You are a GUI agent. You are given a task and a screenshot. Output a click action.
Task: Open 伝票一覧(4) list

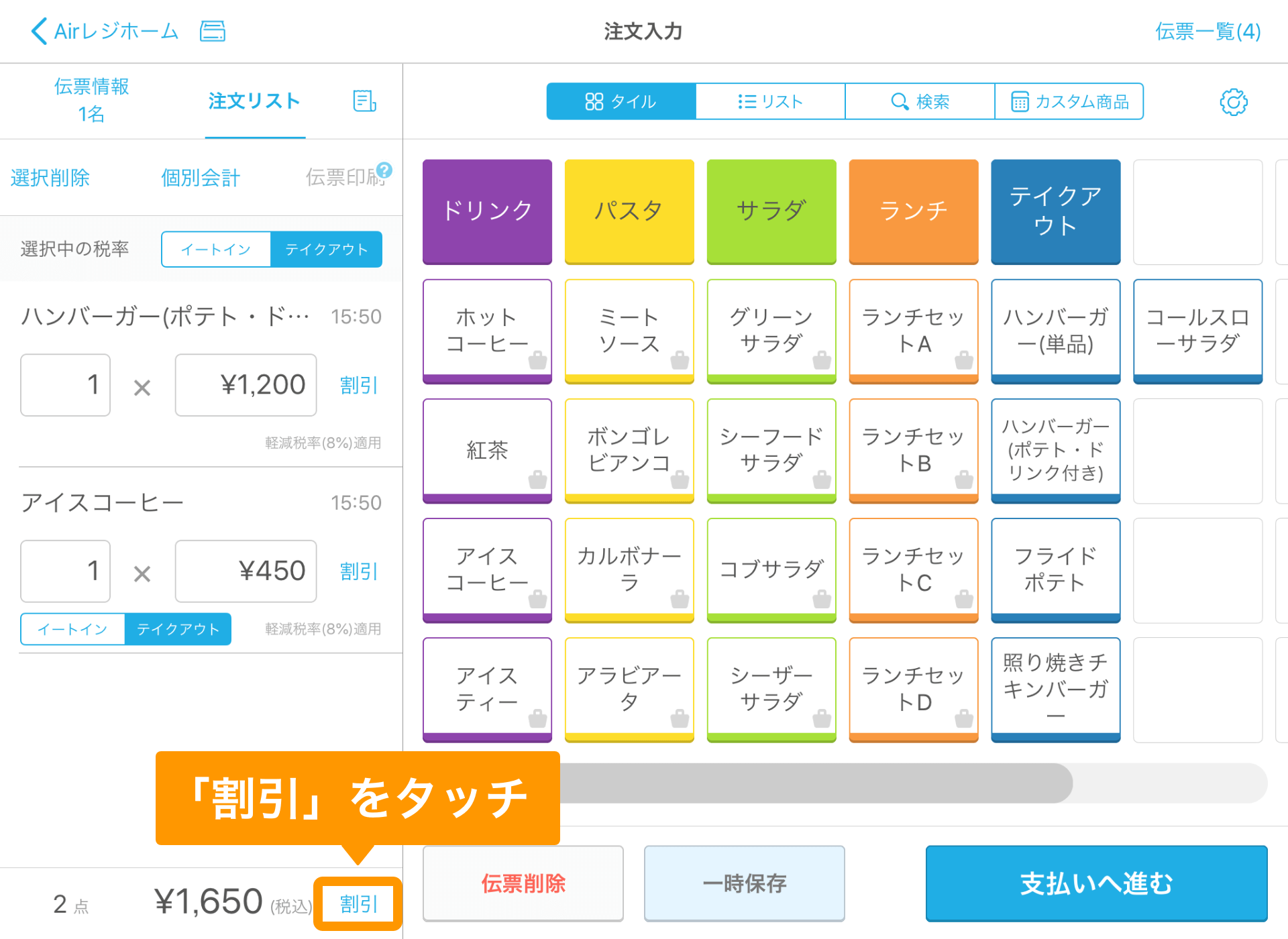1207,31
